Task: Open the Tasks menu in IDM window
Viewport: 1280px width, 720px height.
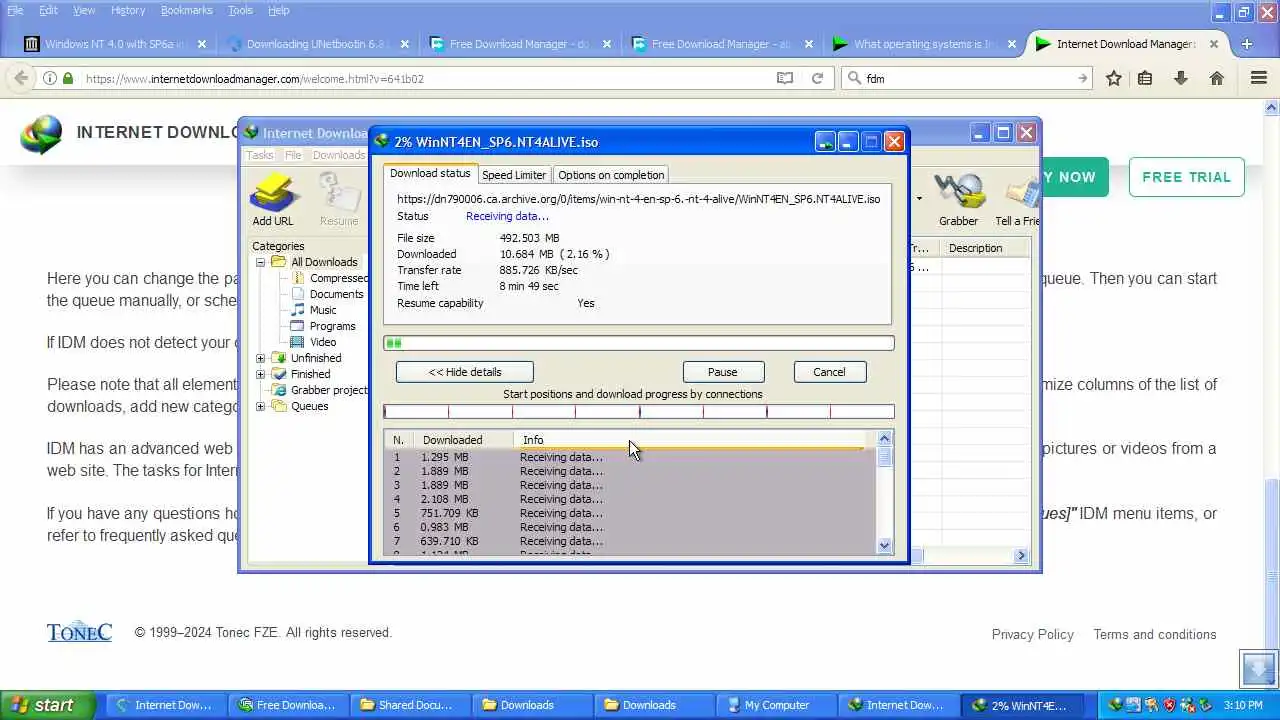Action: tap(260, 155)
